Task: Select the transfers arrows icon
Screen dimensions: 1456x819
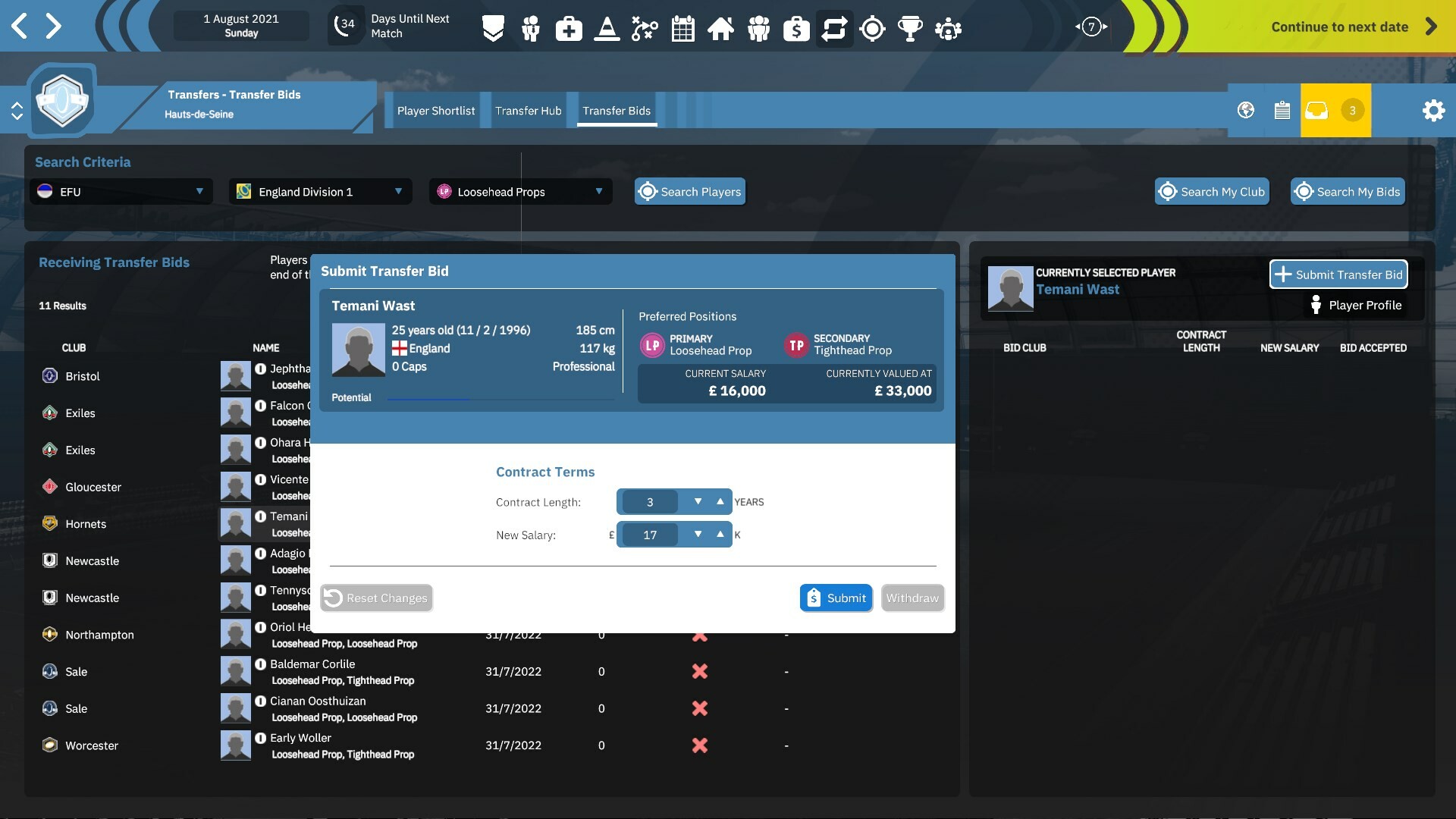Action: [834, 28]
